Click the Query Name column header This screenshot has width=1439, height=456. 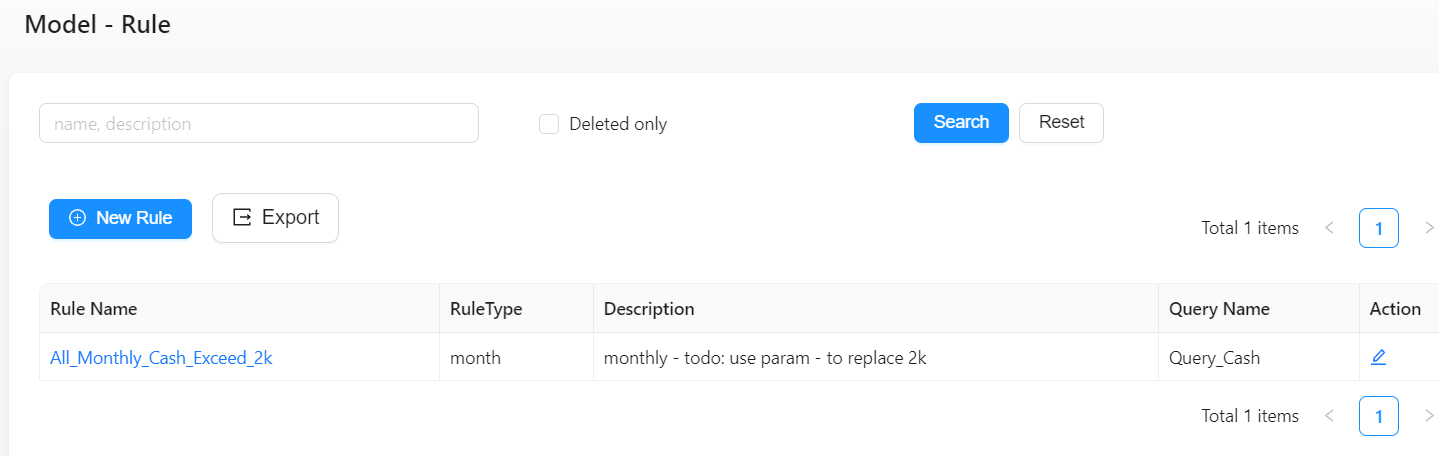(x=1219, y=309)
